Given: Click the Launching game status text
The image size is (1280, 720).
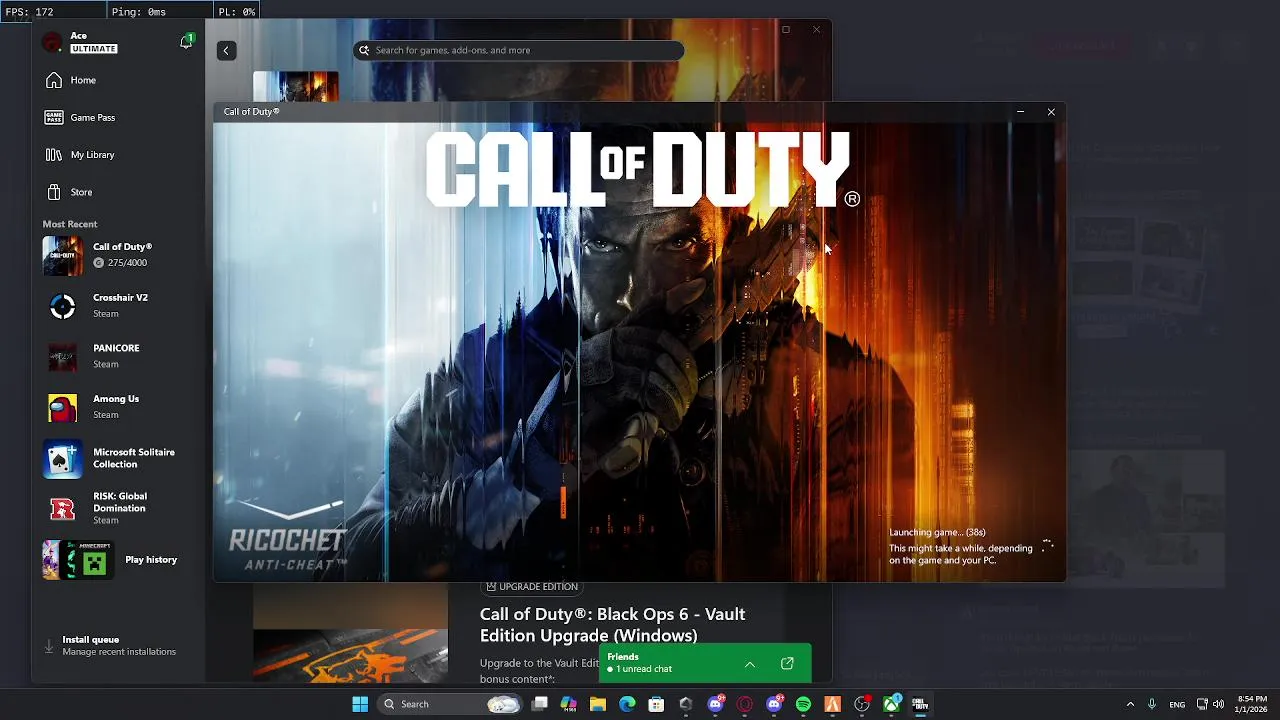Looking at the screenshot, I should (x=937, y=533).
